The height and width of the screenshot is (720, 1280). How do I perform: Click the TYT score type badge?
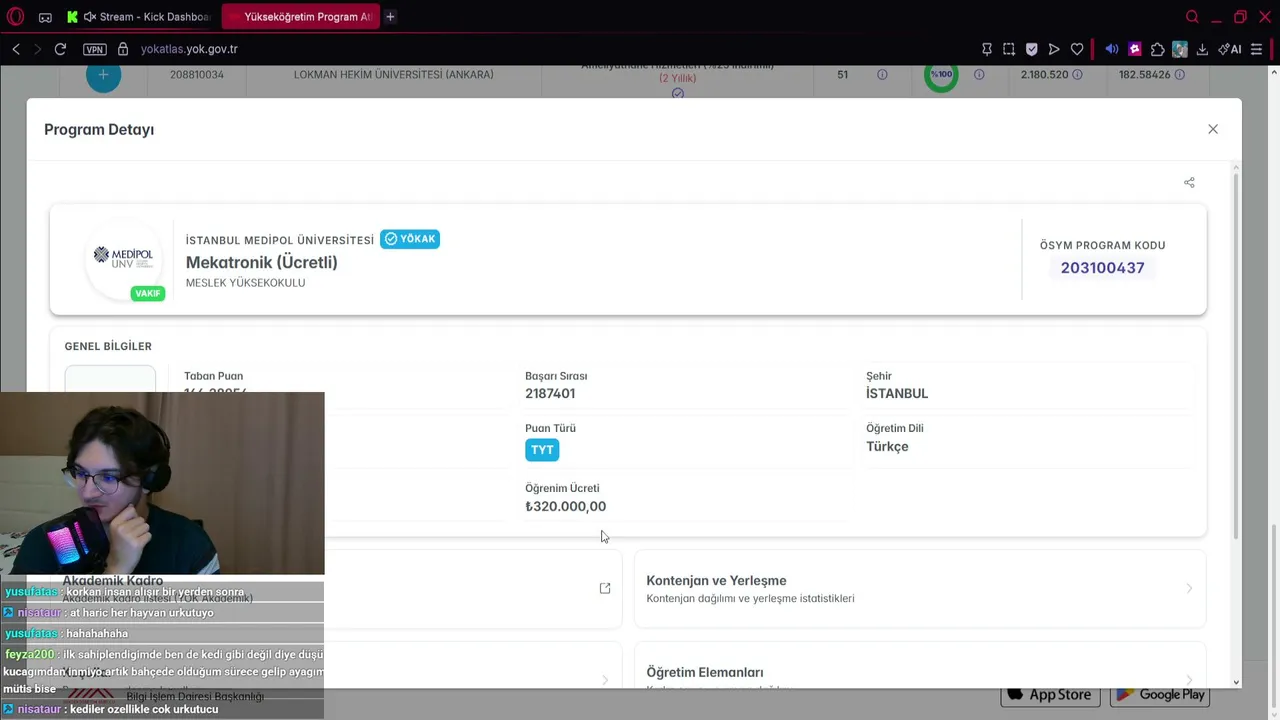pyautogui.click(x=542, y=450)
